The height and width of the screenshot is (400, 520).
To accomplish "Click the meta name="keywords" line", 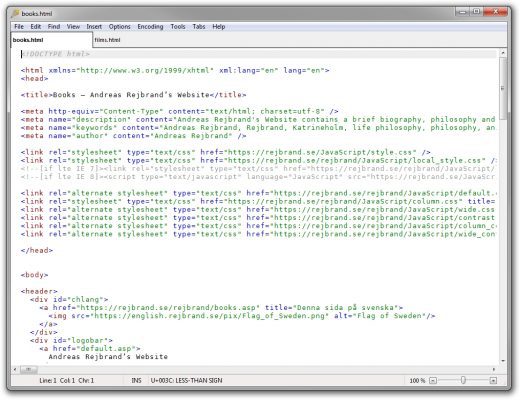I will click(x=258, y=128).
